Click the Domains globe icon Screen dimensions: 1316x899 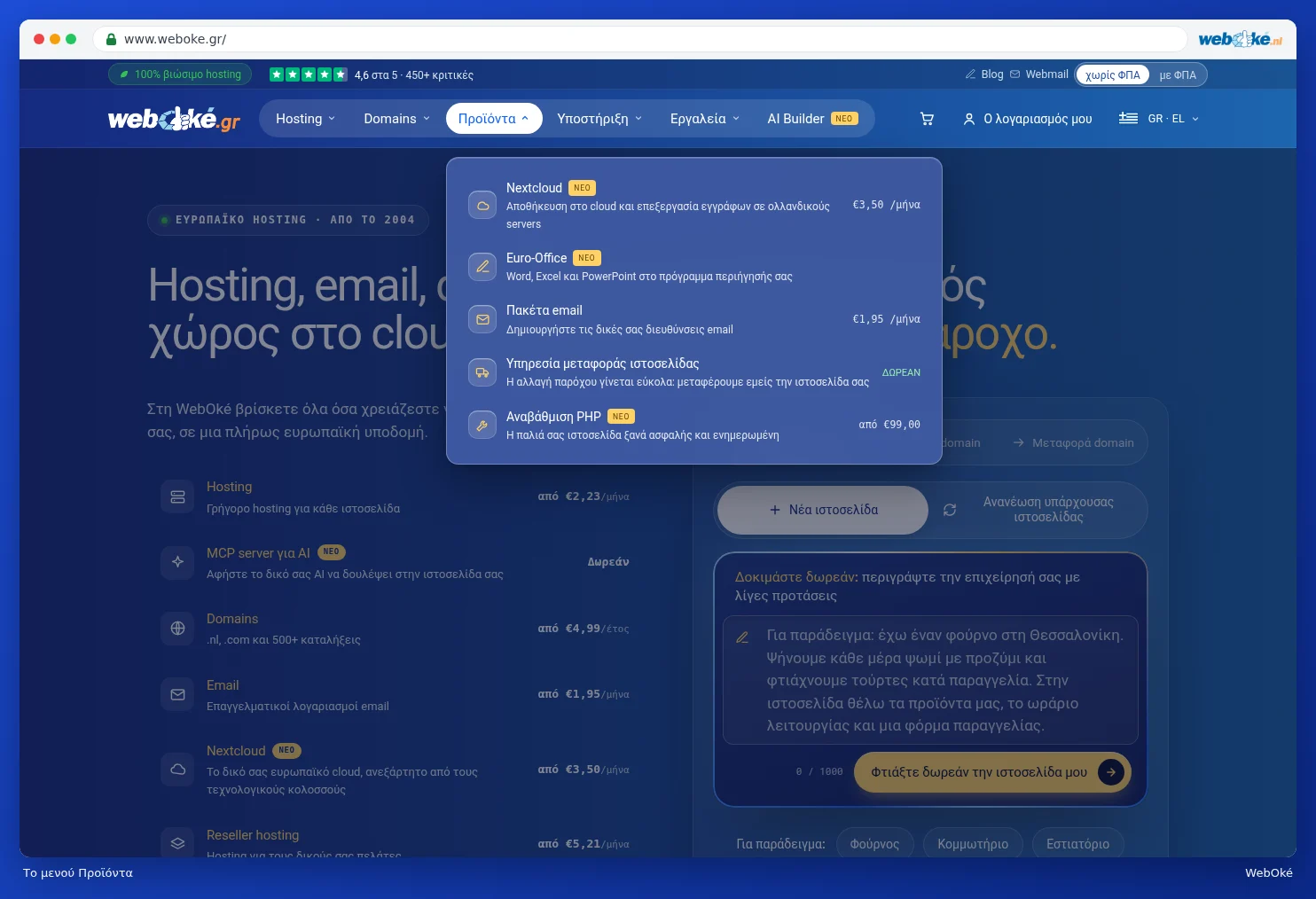click(177, 629)
